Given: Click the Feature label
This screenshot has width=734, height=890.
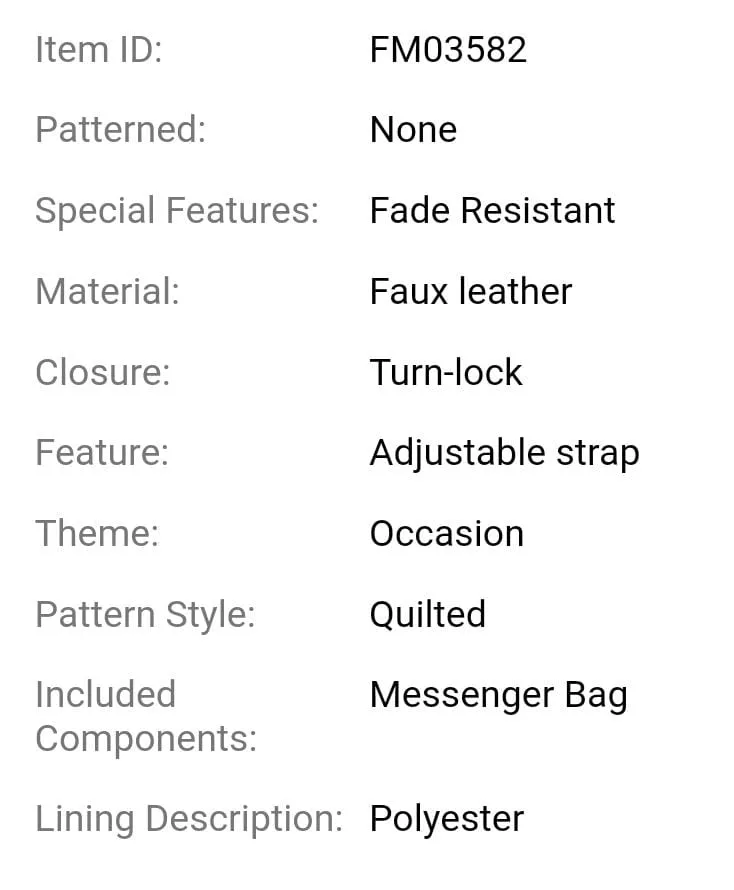Looking at the screenshot, I should coord(102,453).
